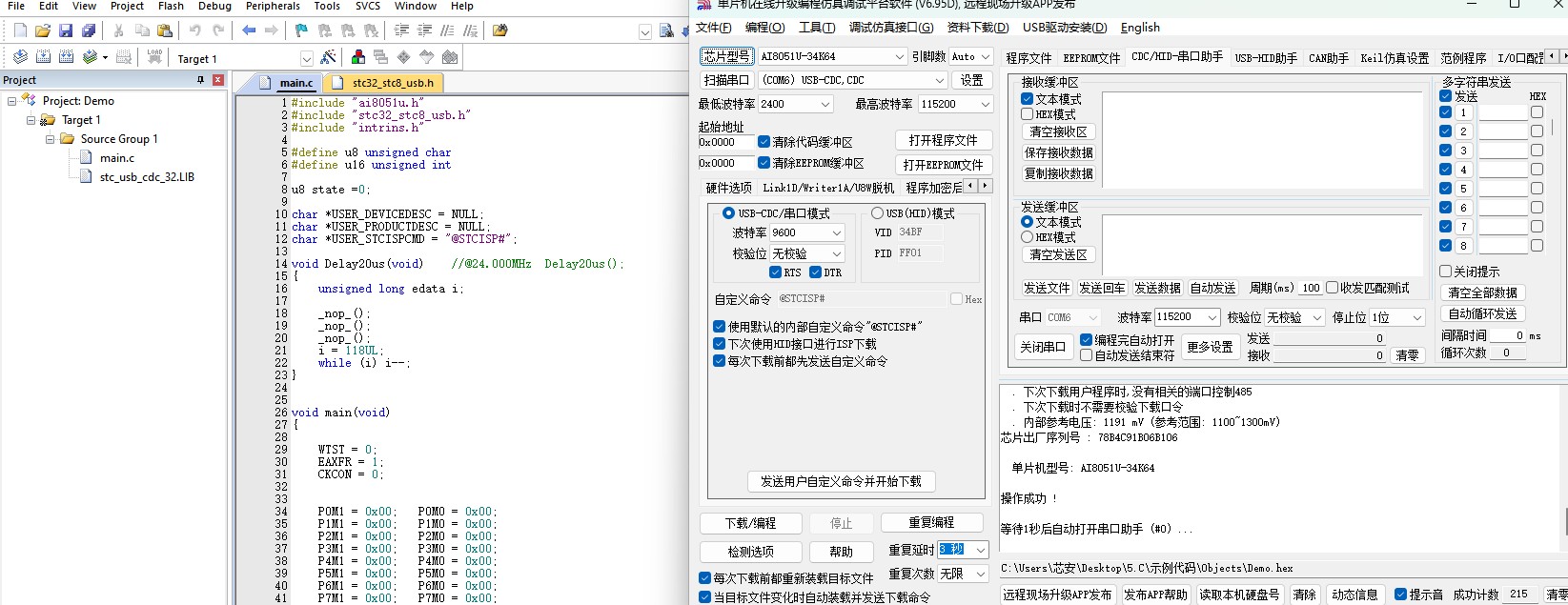The height and width of the screenshot is (605, 1568).
Task: Click the Manage Project Items cubes icon
Action: click(x=358, y=57)
